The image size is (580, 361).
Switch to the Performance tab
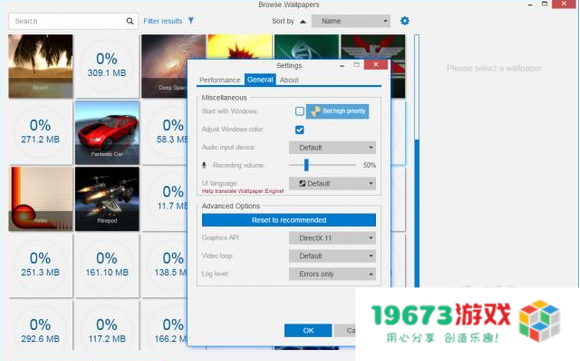click(220, 80)
